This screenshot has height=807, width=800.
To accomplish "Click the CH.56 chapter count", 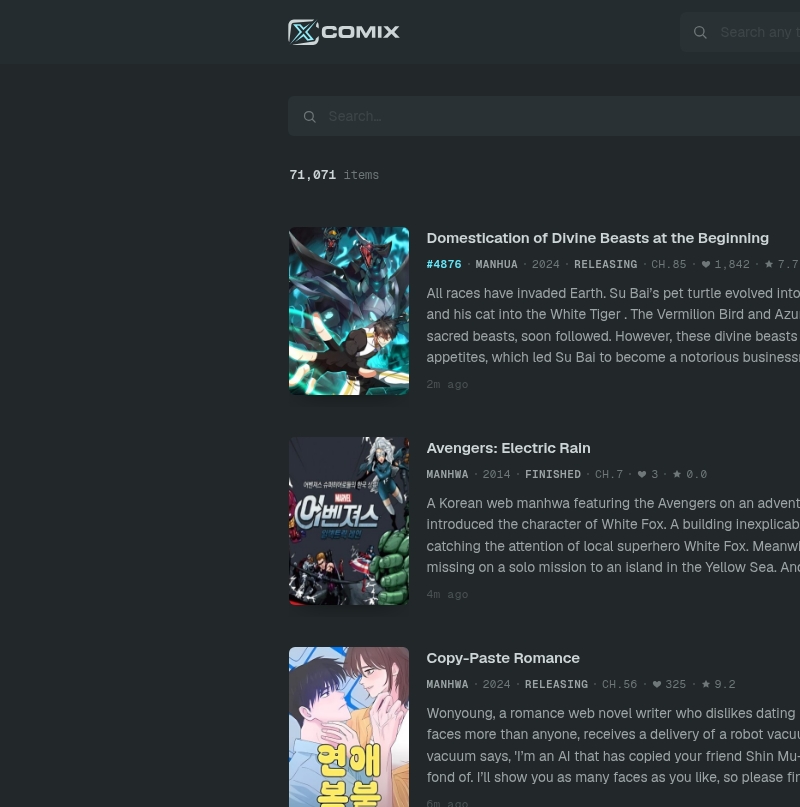I will pyautogui.click(x=619, y=685).
